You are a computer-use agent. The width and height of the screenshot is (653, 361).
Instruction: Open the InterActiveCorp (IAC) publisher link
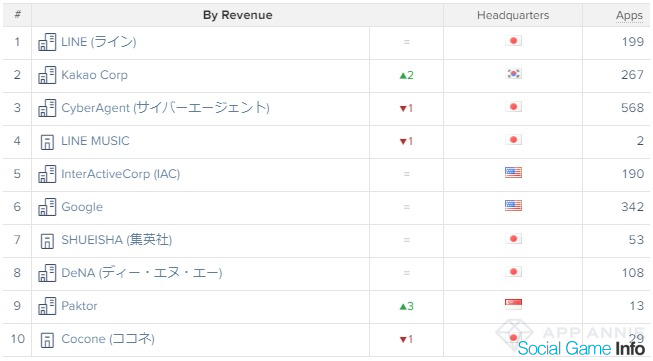click(x=120, y=174)
